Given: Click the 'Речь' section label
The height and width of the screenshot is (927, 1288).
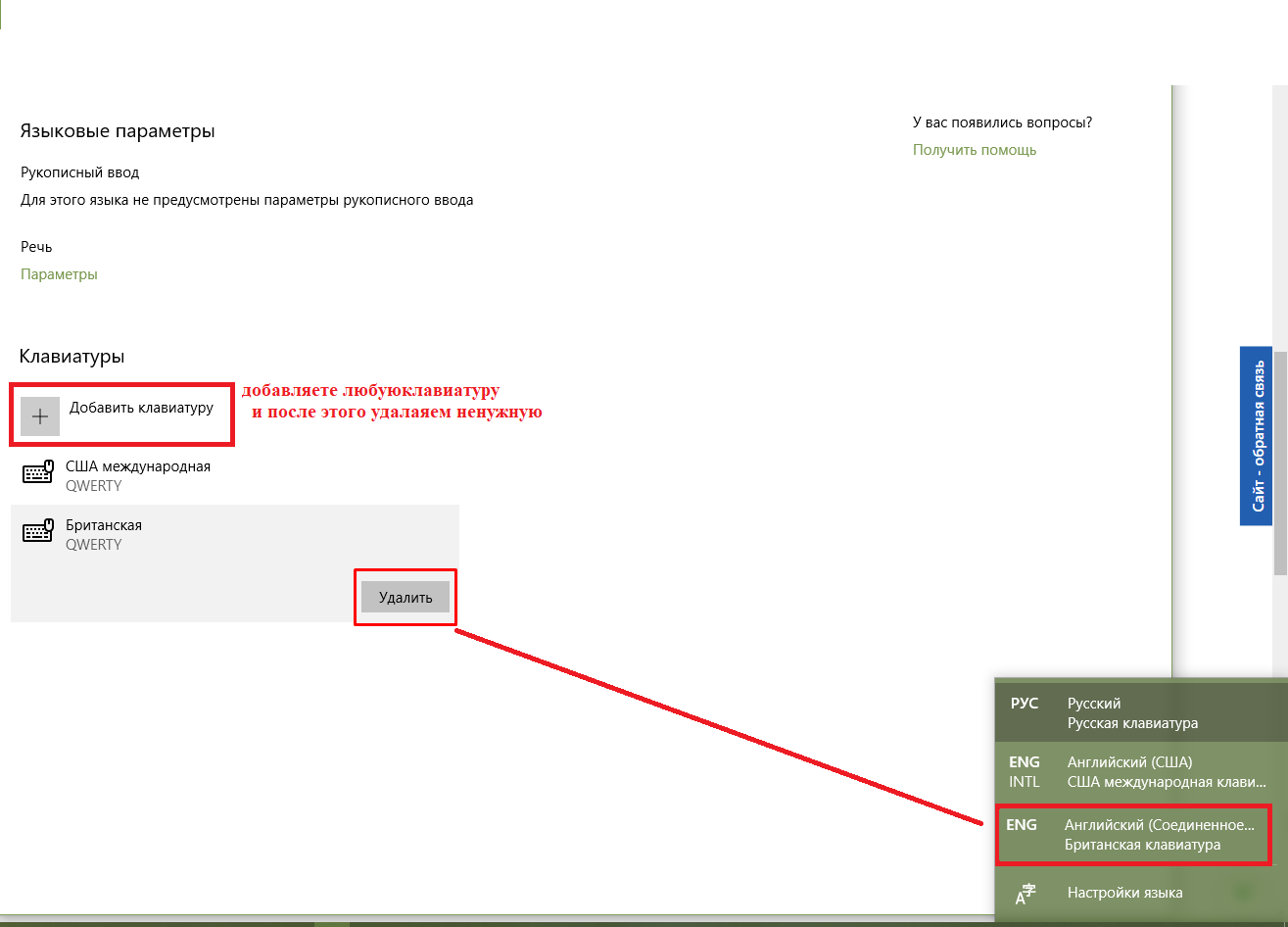Looking at the screenshot, I should pyautogui.click(x=36, y=247).
